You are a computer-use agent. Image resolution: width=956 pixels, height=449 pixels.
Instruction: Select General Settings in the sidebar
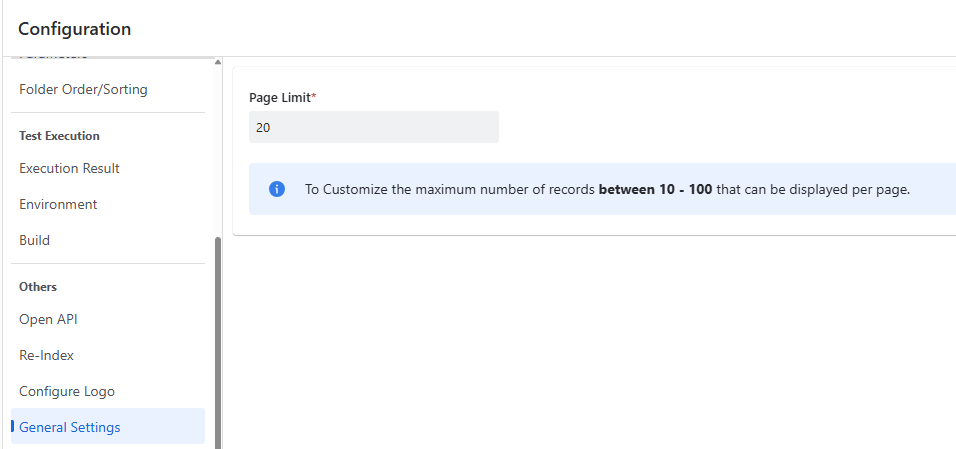[70, 427]
